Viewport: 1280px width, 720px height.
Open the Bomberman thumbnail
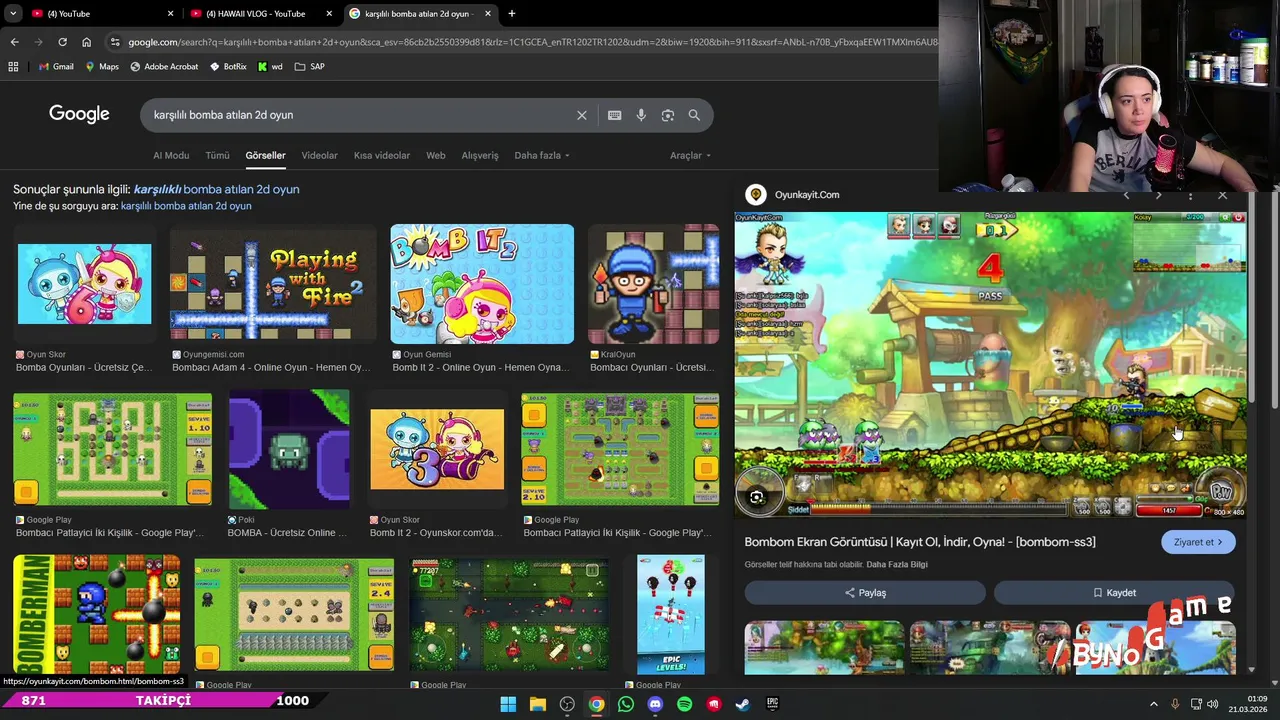tap(97, 615)
